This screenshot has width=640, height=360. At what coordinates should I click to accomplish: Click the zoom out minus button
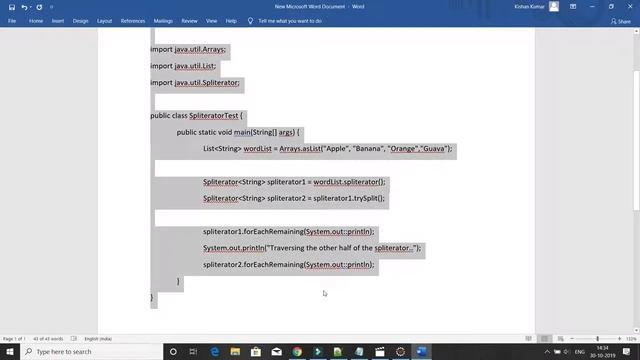coord(572,339)
